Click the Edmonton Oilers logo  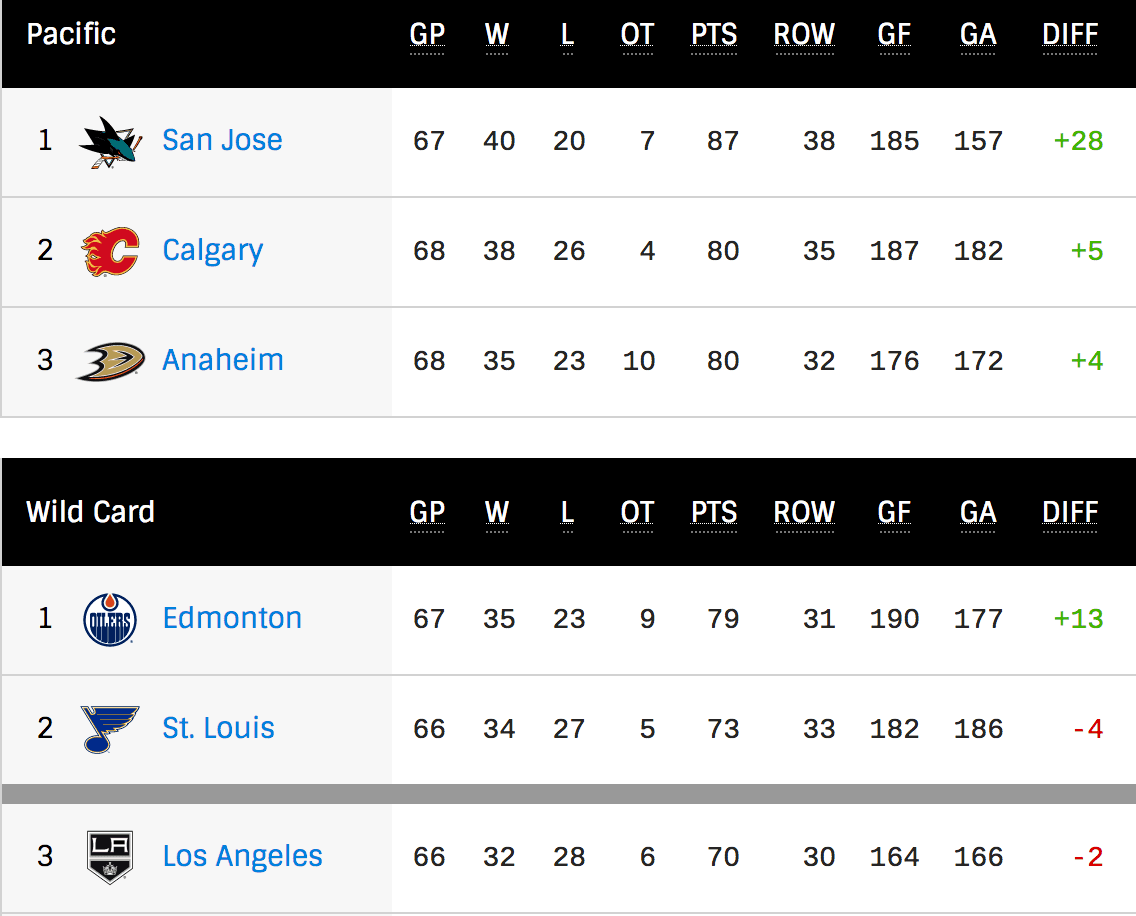[110, 619]
